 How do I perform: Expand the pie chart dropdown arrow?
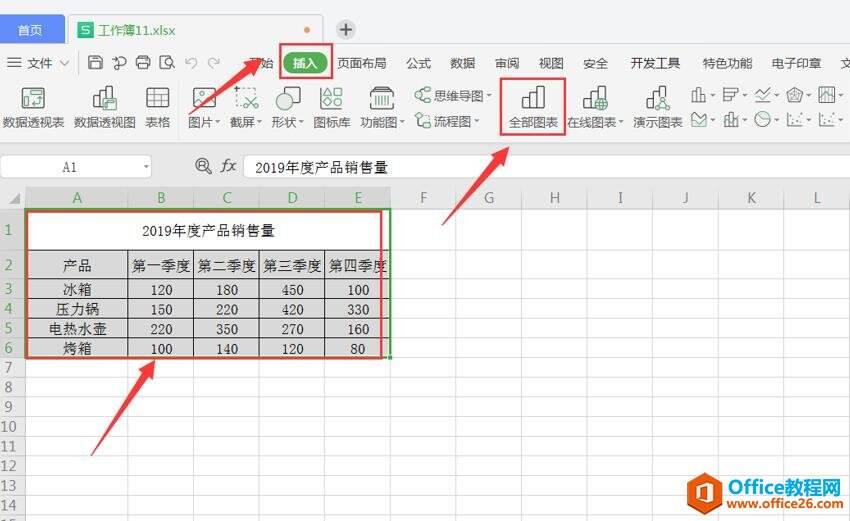pyautogui.click(x=777, y=120)
